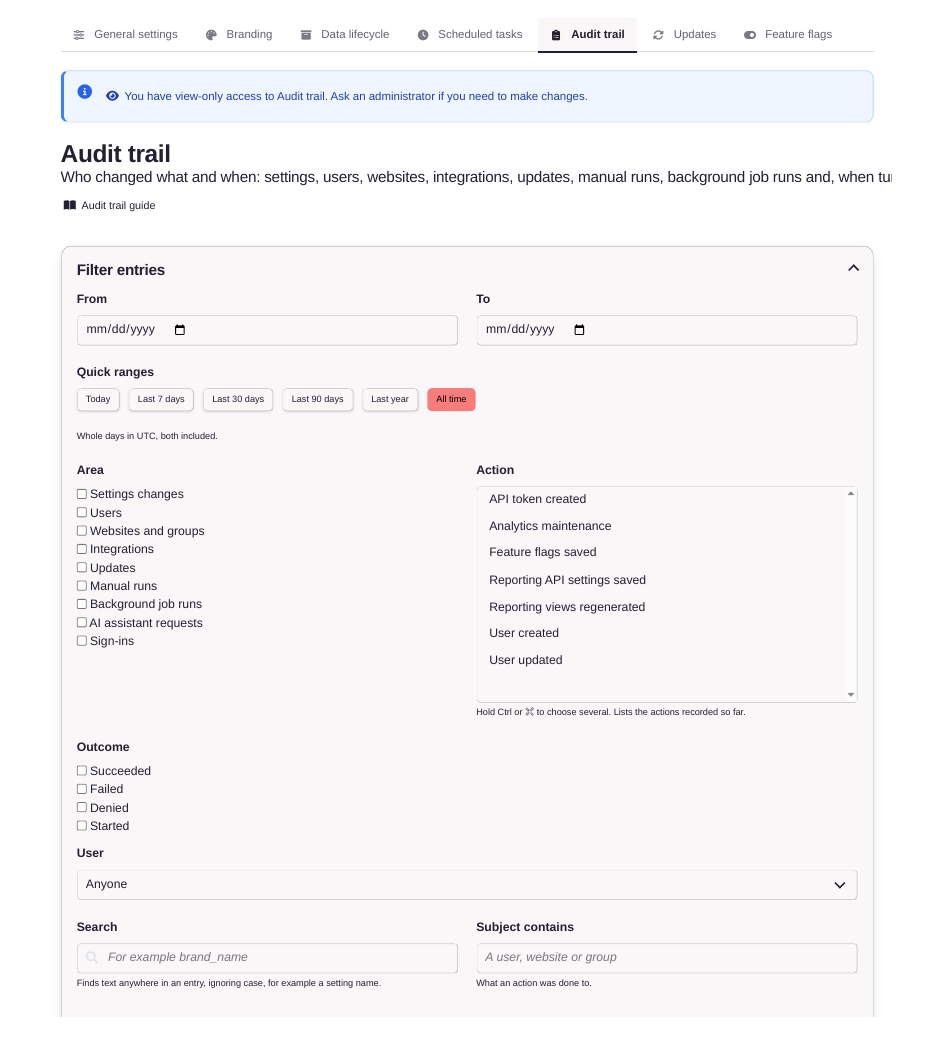
Task: Select the Audit trail tab
Action: click(588, 34)
